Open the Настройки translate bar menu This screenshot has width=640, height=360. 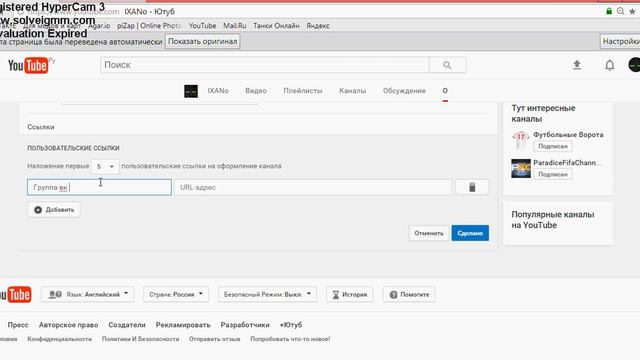coord(620,42)
